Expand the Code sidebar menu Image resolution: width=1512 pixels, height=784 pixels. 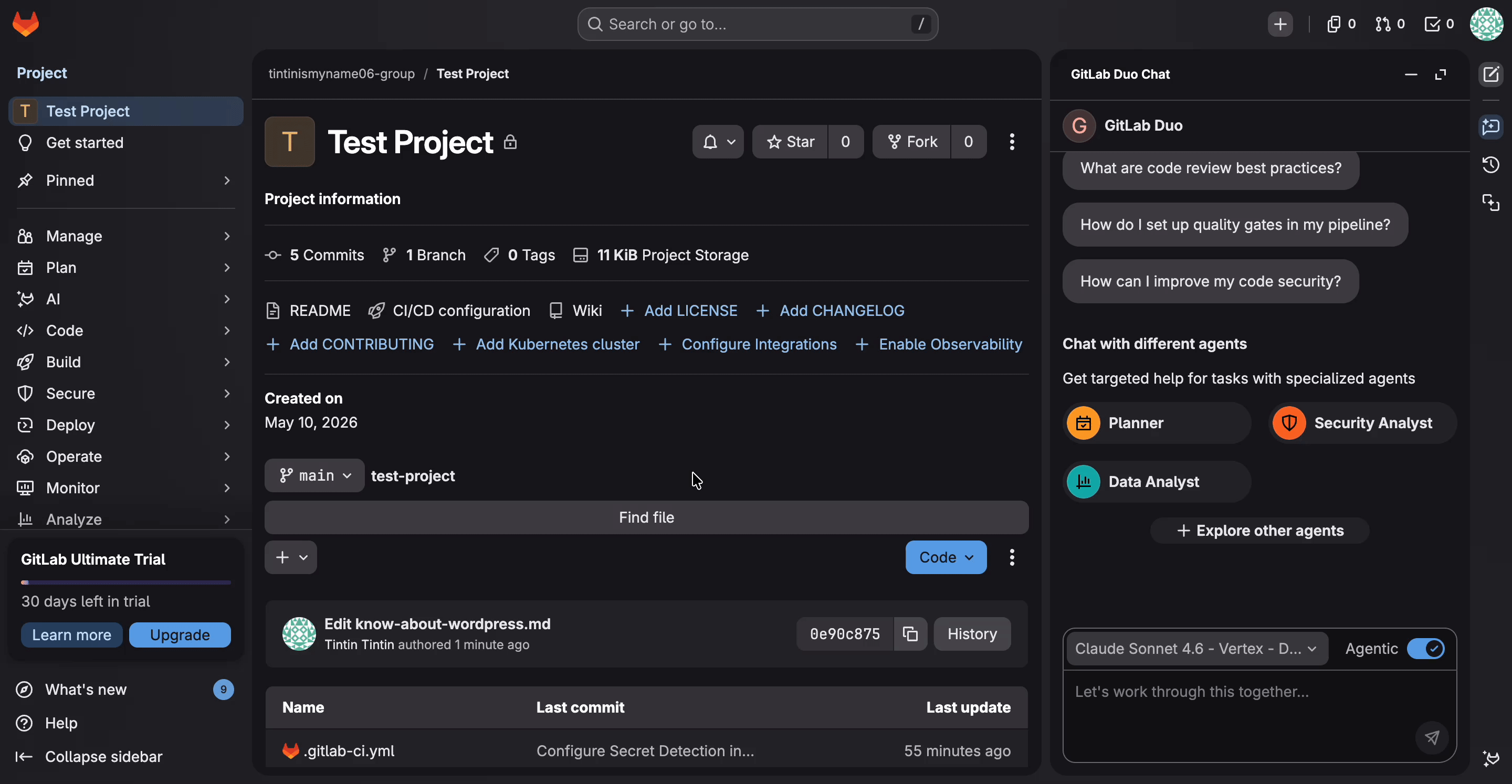tap(125, 331)
